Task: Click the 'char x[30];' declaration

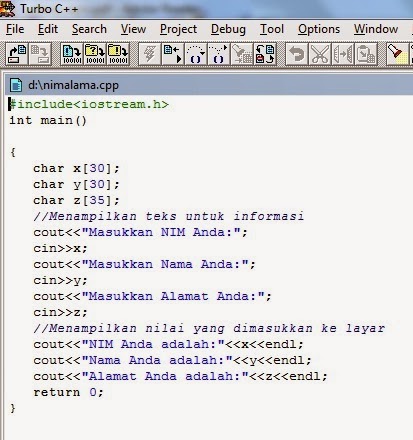Action: [x=76, y=168]
